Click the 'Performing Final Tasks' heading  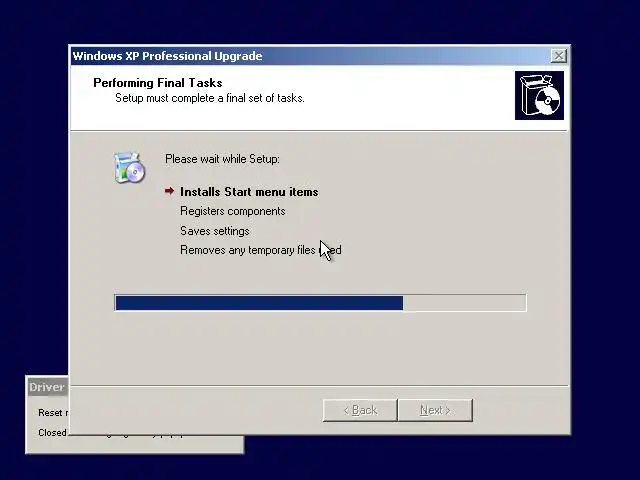[158, 83]
